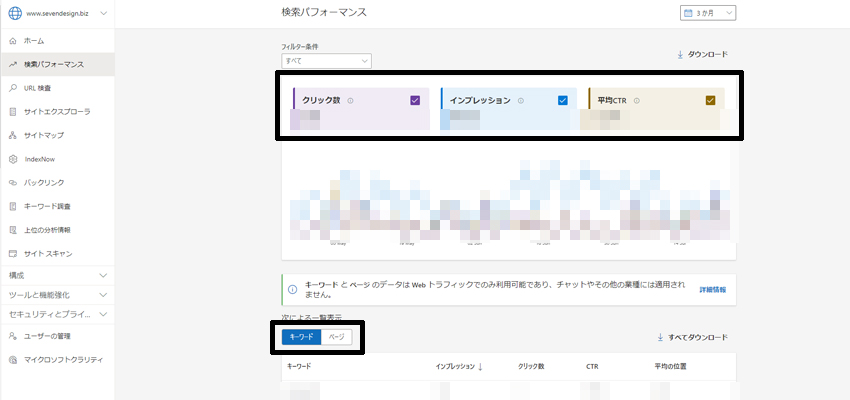
Task: Click the IndexNow gear icon
Action: pyautogui.click(x=13, y=159)
